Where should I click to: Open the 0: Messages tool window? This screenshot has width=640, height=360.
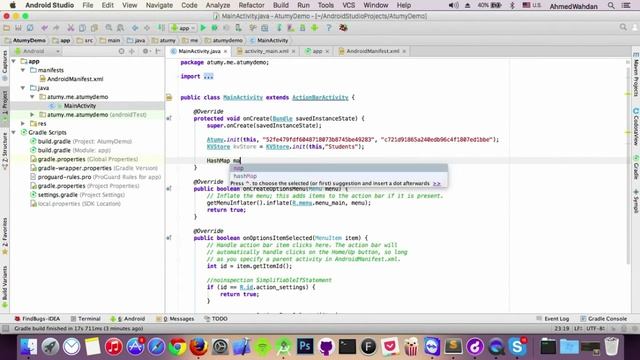click(175, 319)
